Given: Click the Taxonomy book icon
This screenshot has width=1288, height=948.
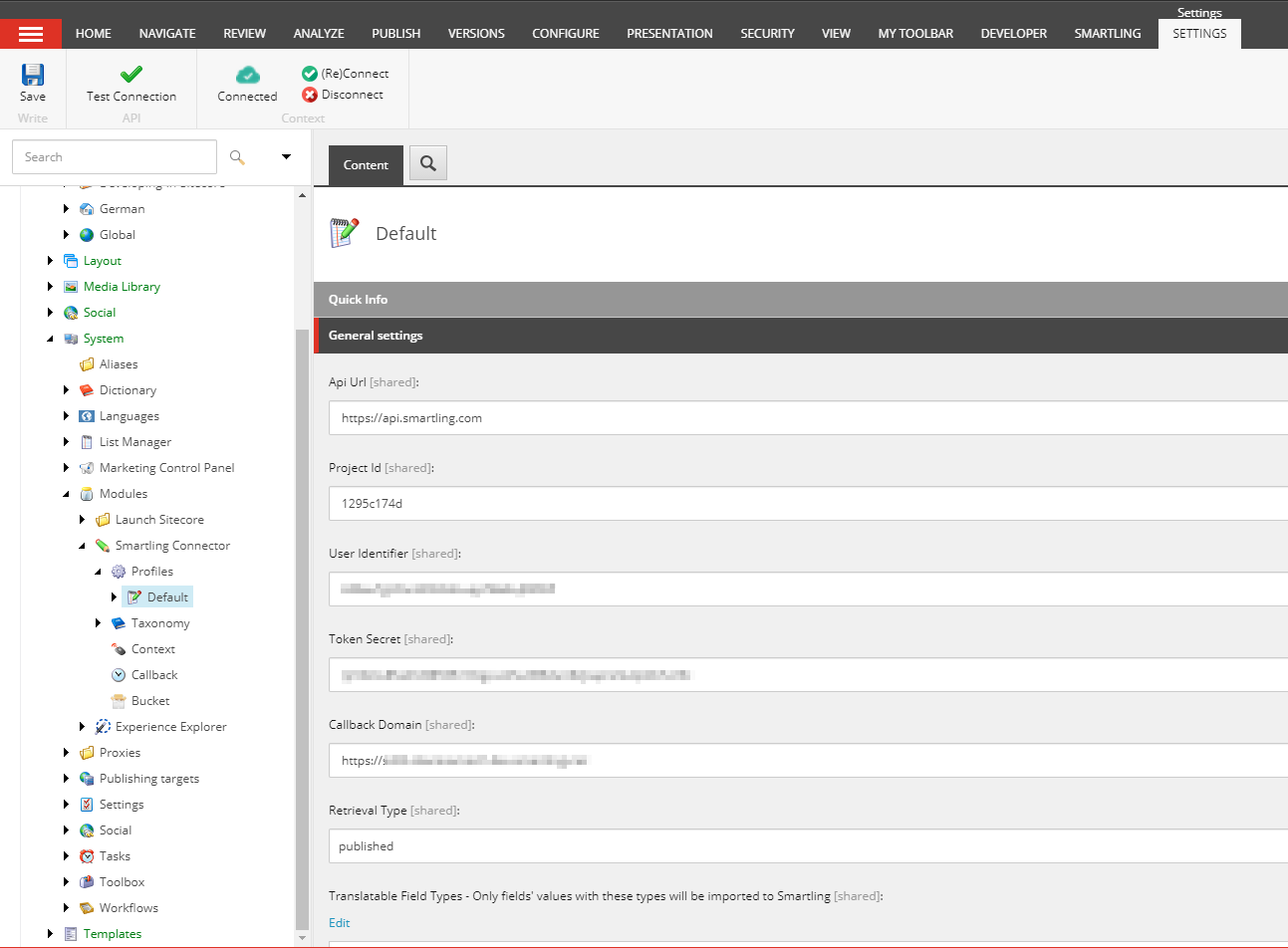Looking at the screenshot, I should [119, 623].
